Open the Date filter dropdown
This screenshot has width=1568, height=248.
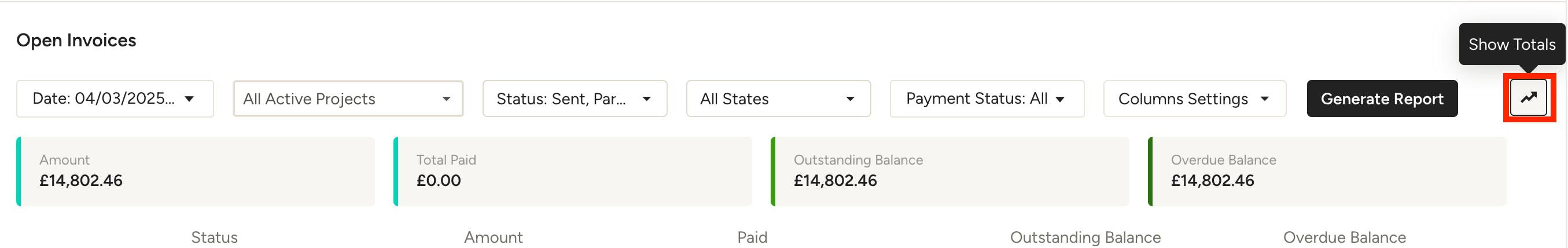pyautogui.click(x=115, y=99)
